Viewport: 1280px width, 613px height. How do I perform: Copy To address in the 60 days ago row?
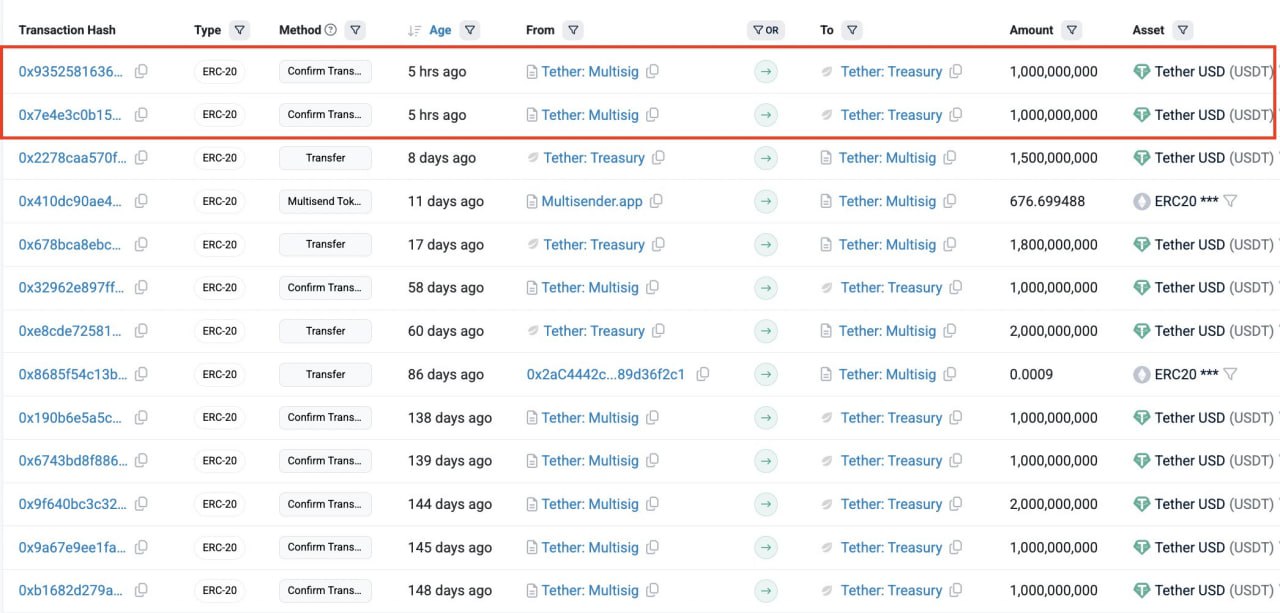[x=950, y=331]
